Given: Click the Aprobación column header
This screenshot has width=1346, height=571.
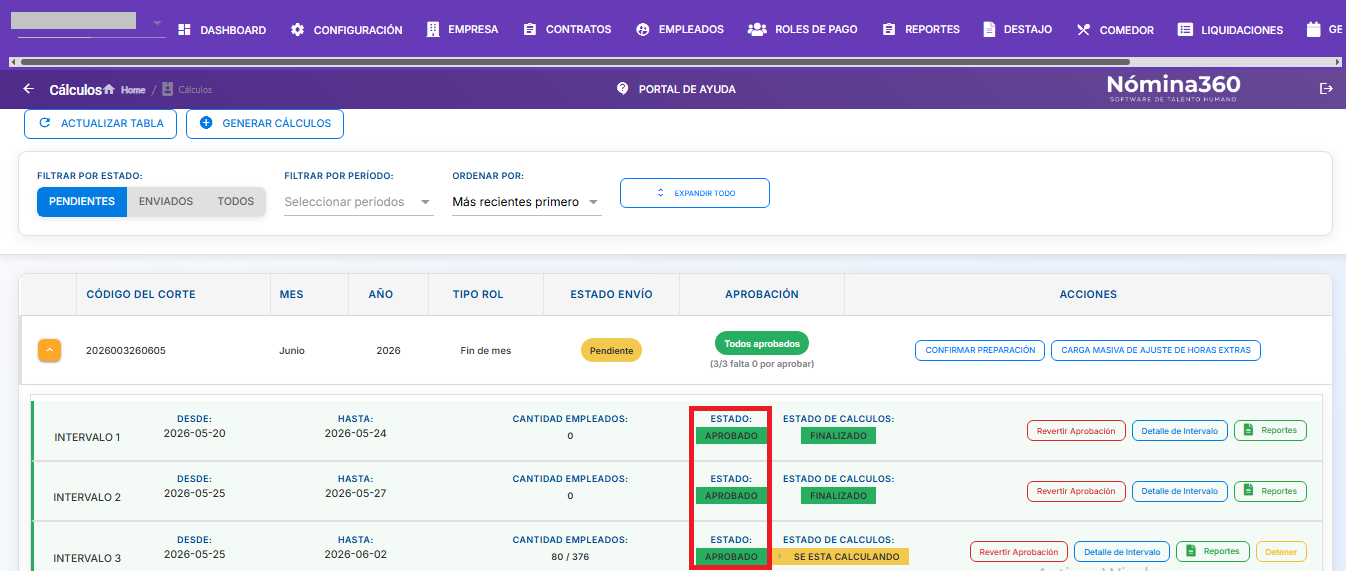Looking at the screenshot, I should click(x=762, y=295).
